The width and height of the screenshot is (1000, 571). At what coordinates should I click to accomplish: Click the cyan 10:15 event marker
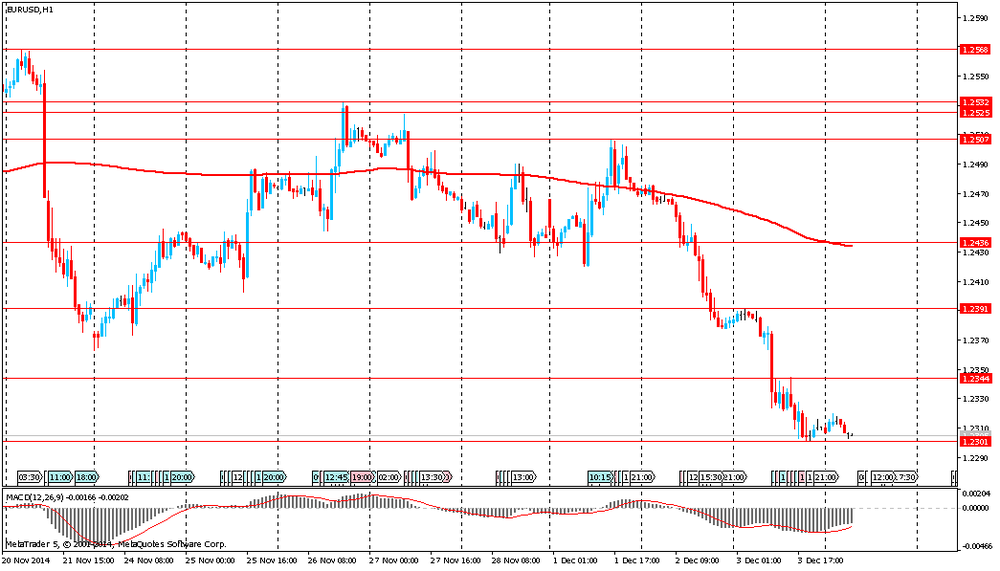(x=601, y=477)
